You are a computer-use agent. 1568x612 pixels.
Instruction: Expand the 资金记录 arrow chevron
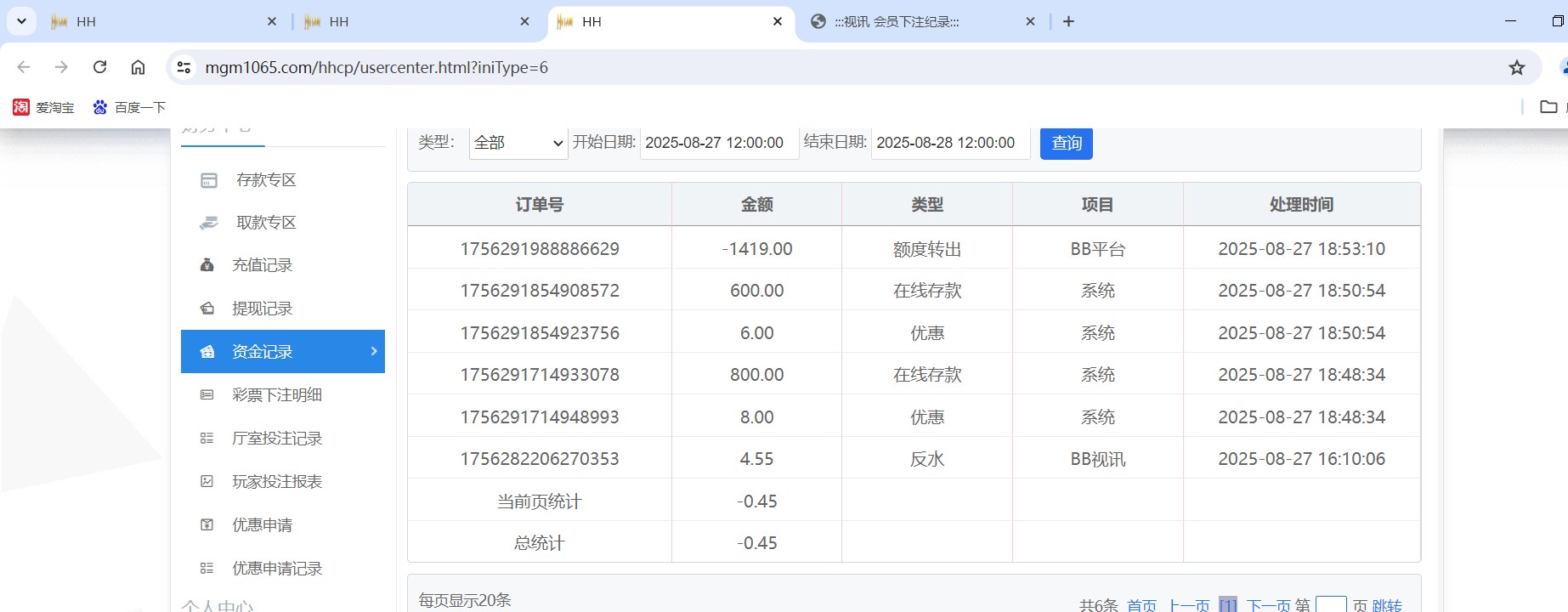coord(374,351)
